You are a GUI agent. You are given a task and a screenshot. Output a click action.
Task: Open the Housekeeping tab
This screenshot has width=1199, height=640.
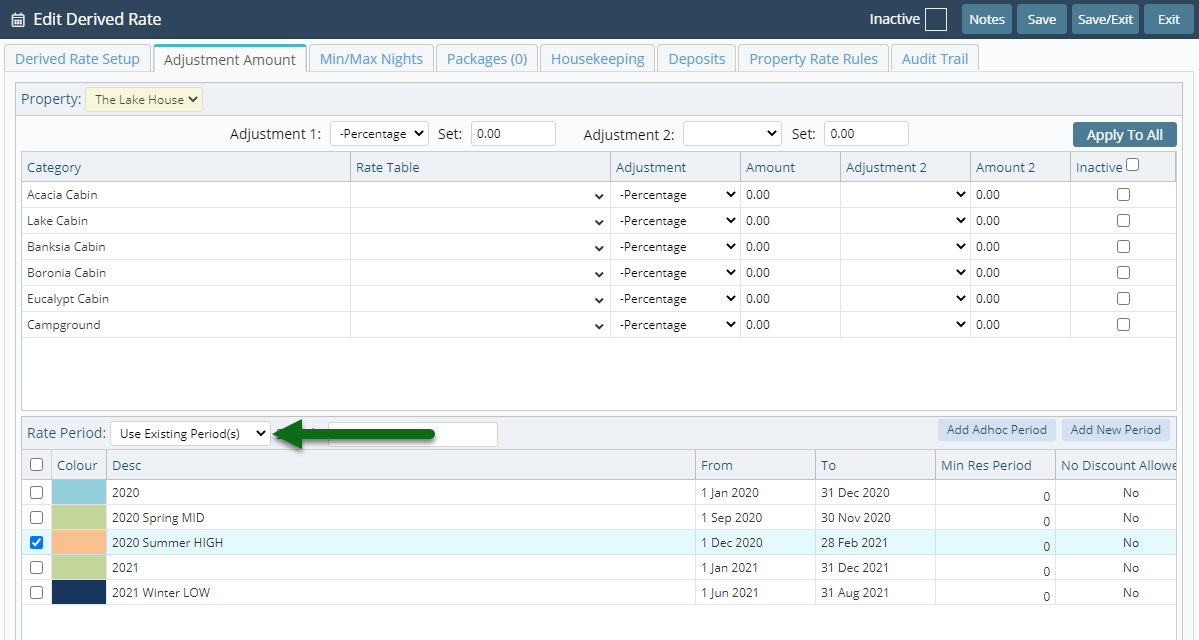coord(597,59)
